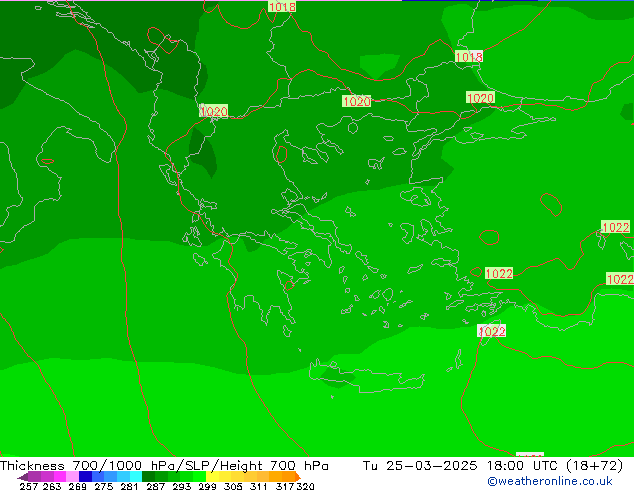The width and height of the screenshot is (634, 490).
Task: Click the legend value 275
Action: (104, 486)
